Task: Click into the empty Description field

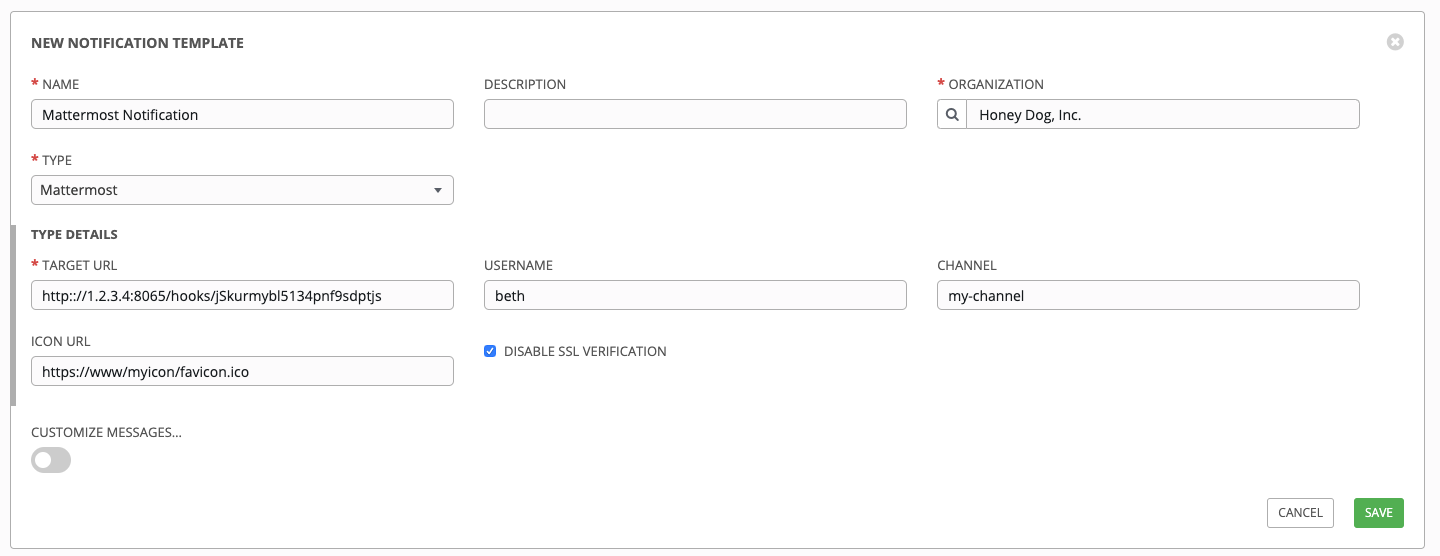Action: tap(695, 115)
